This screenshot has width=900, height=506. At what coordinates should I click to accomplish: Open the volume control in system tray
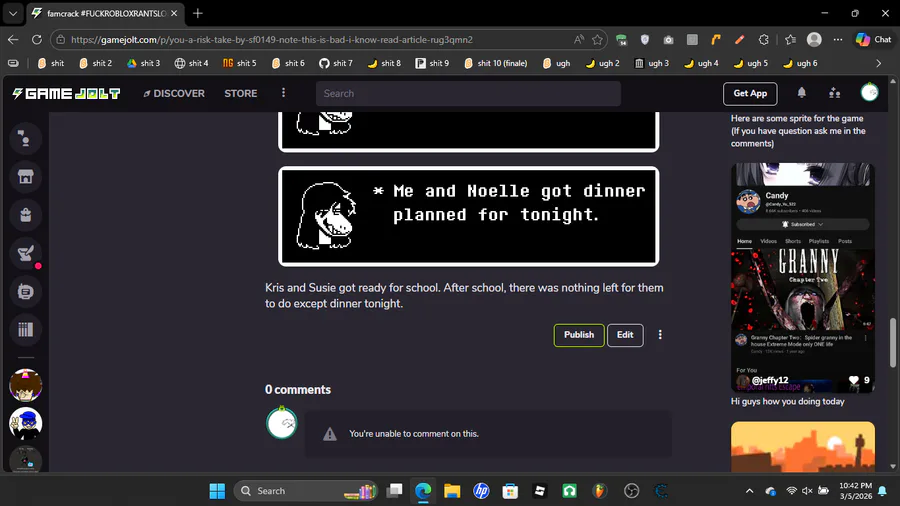pos(807,491)
